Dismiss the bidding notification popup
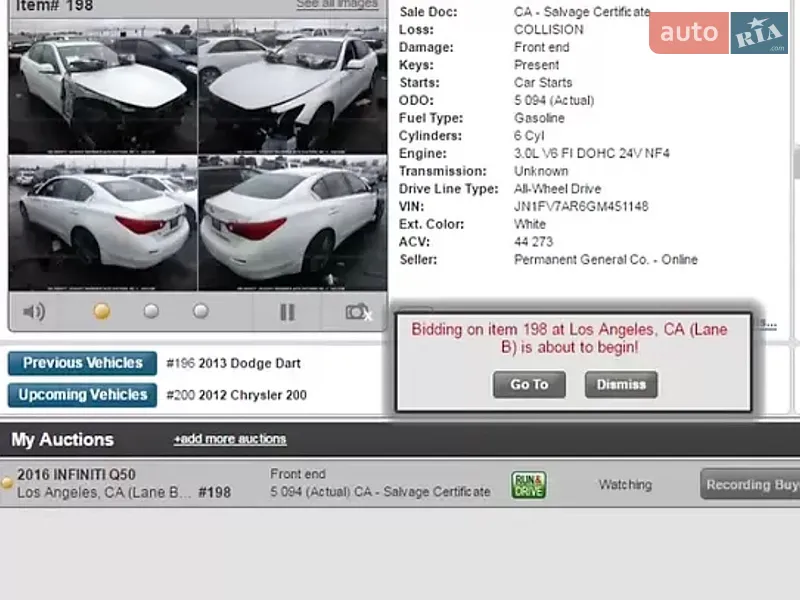Screen dimensions: 800x600 [621, 384]
